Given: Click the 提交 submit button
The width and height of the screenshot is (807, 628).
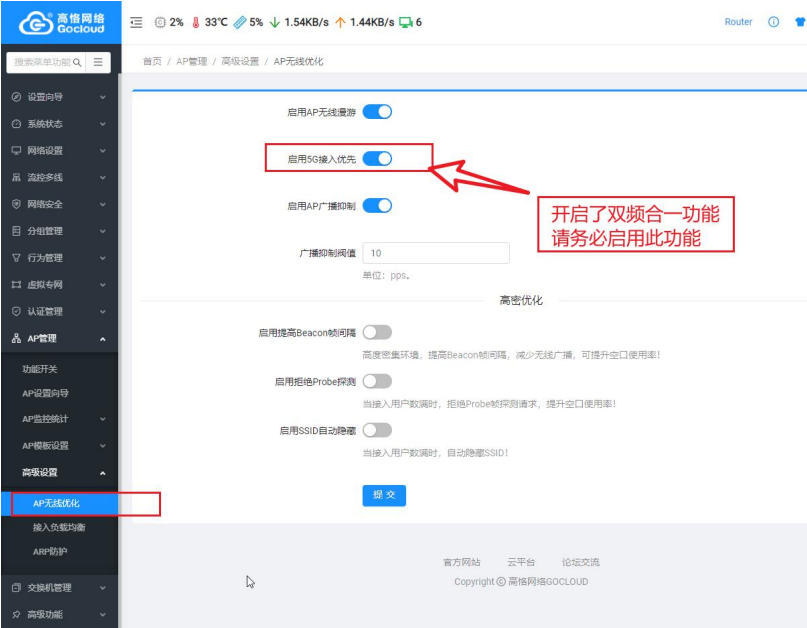Looking at the screenshot, I should (384, 495).
